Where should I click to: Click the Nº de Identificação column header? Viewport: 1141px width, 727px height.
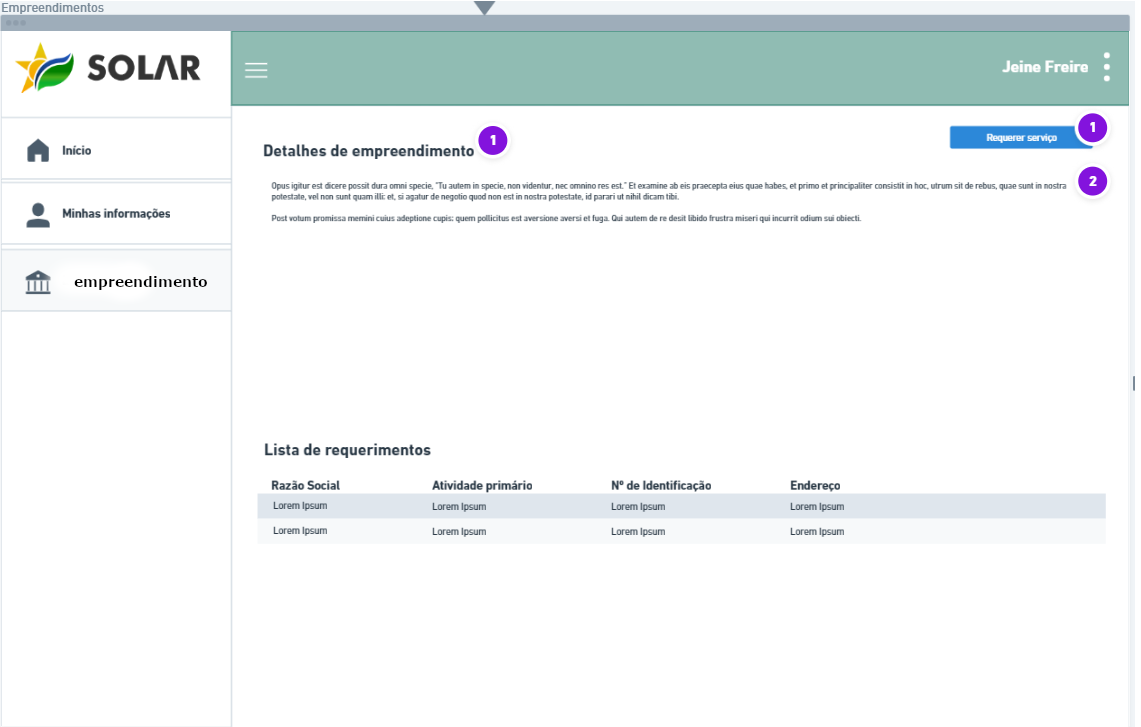[661, 485]
